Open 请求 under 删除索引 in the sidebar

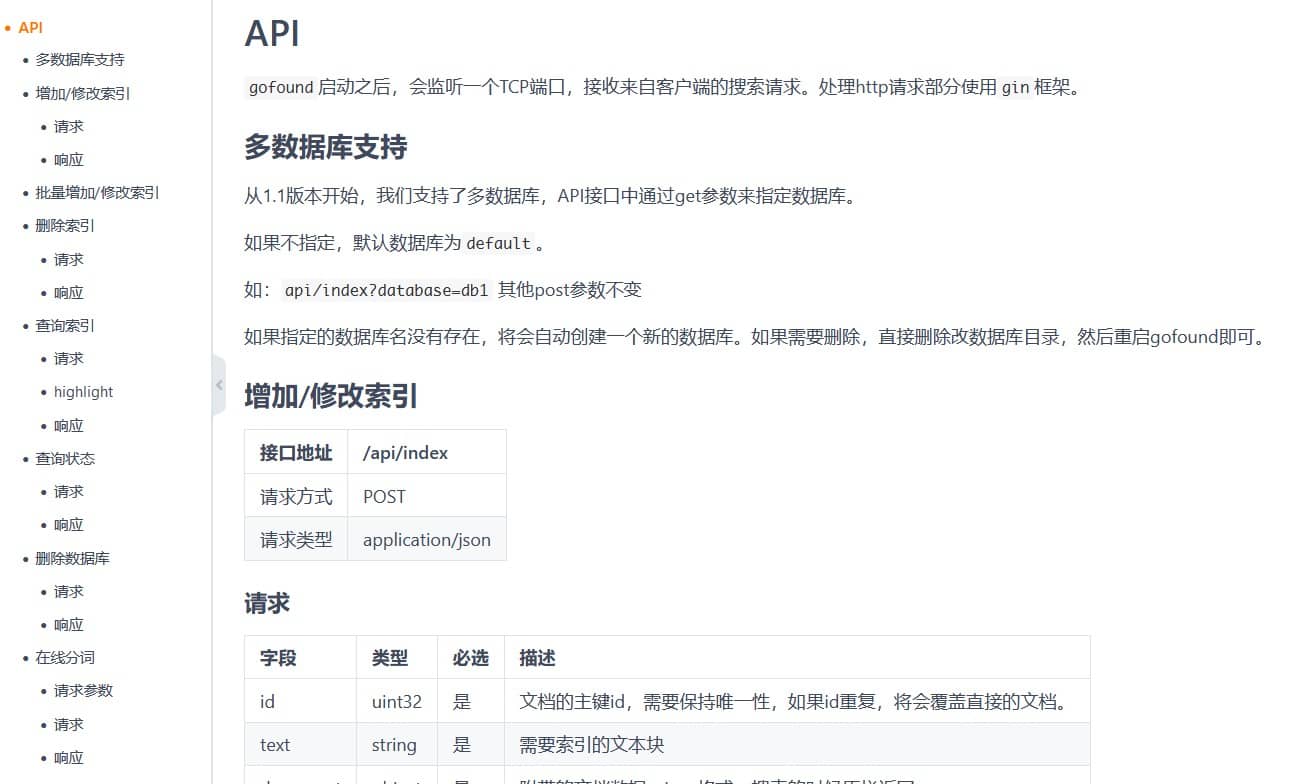pos(69,260)
